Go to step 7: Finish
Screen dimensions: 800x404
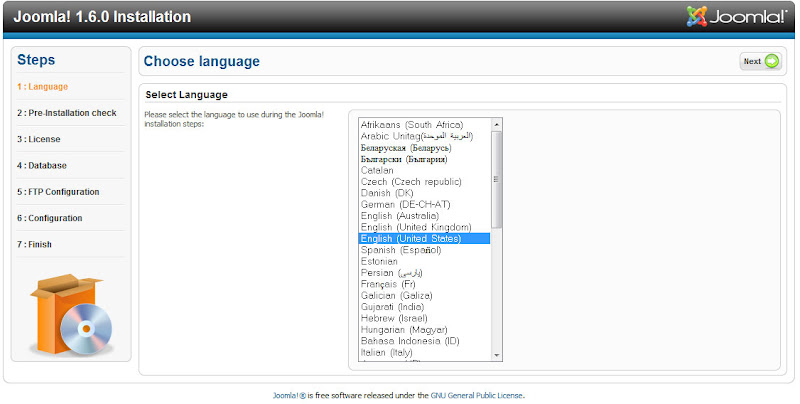(x=34, y=244)
